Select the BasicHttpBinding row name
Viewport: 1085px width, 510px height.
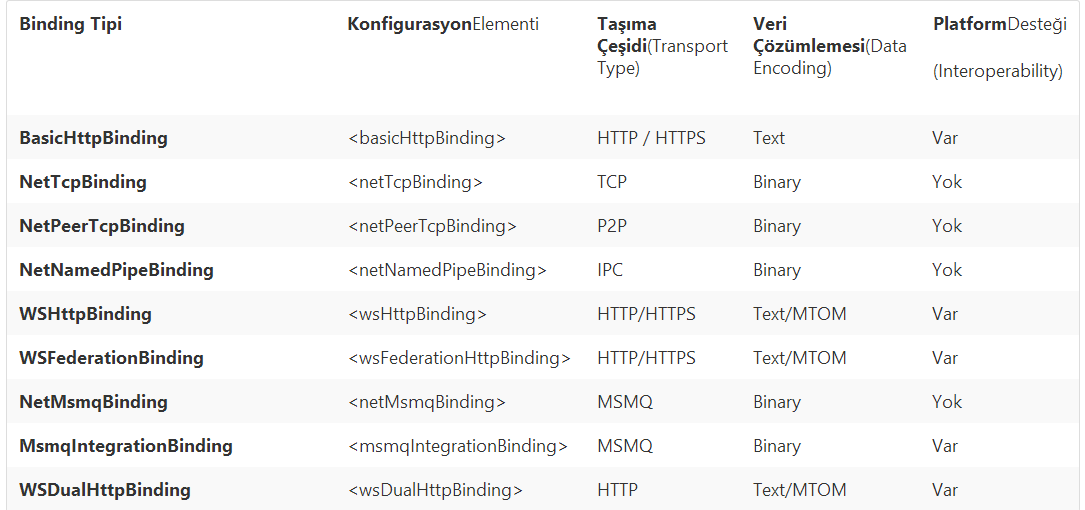(93, 138)
